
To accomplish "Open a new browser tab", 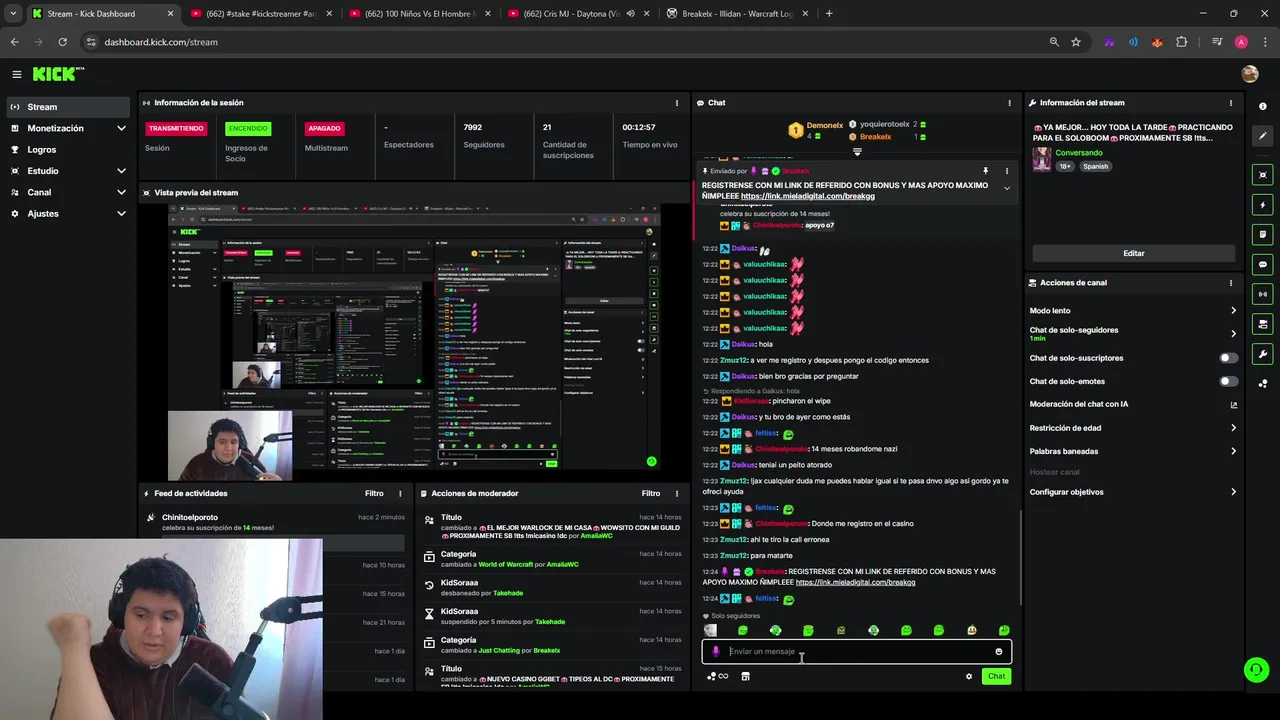I will (829, 14).
